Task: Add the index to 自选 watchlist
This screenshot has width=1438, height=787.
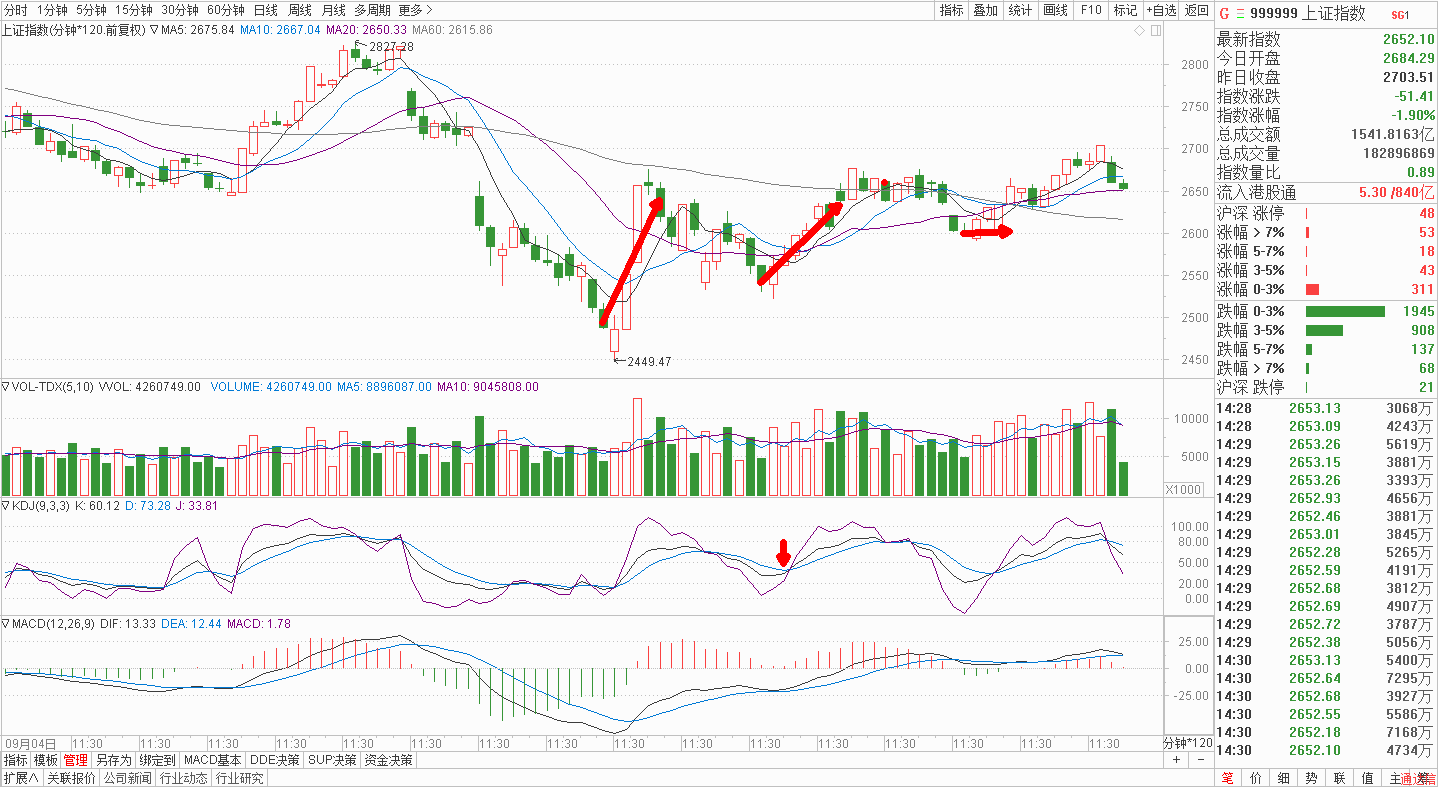Action: 1160,10
